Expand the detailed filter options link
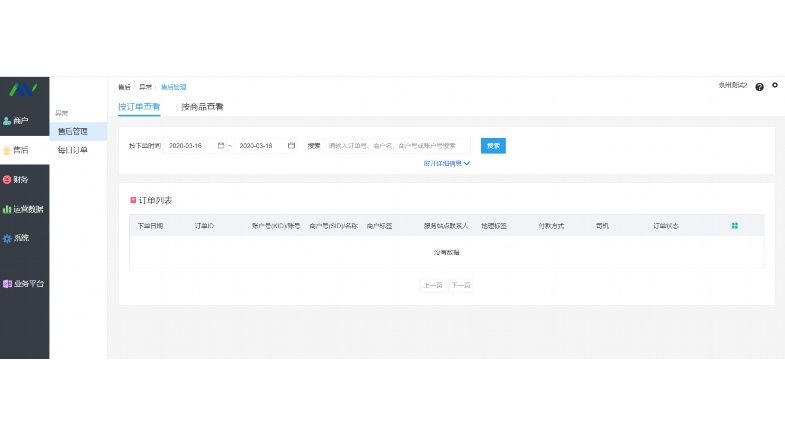This screenshot has width=785, height=435. coord(447,163)
